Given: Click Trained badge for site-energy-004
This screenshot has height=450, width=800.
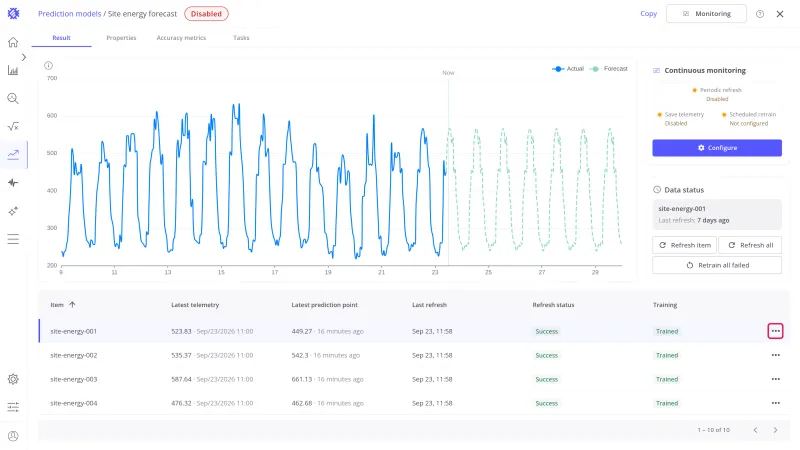Looking at the screenshot, I should point(667,403).
